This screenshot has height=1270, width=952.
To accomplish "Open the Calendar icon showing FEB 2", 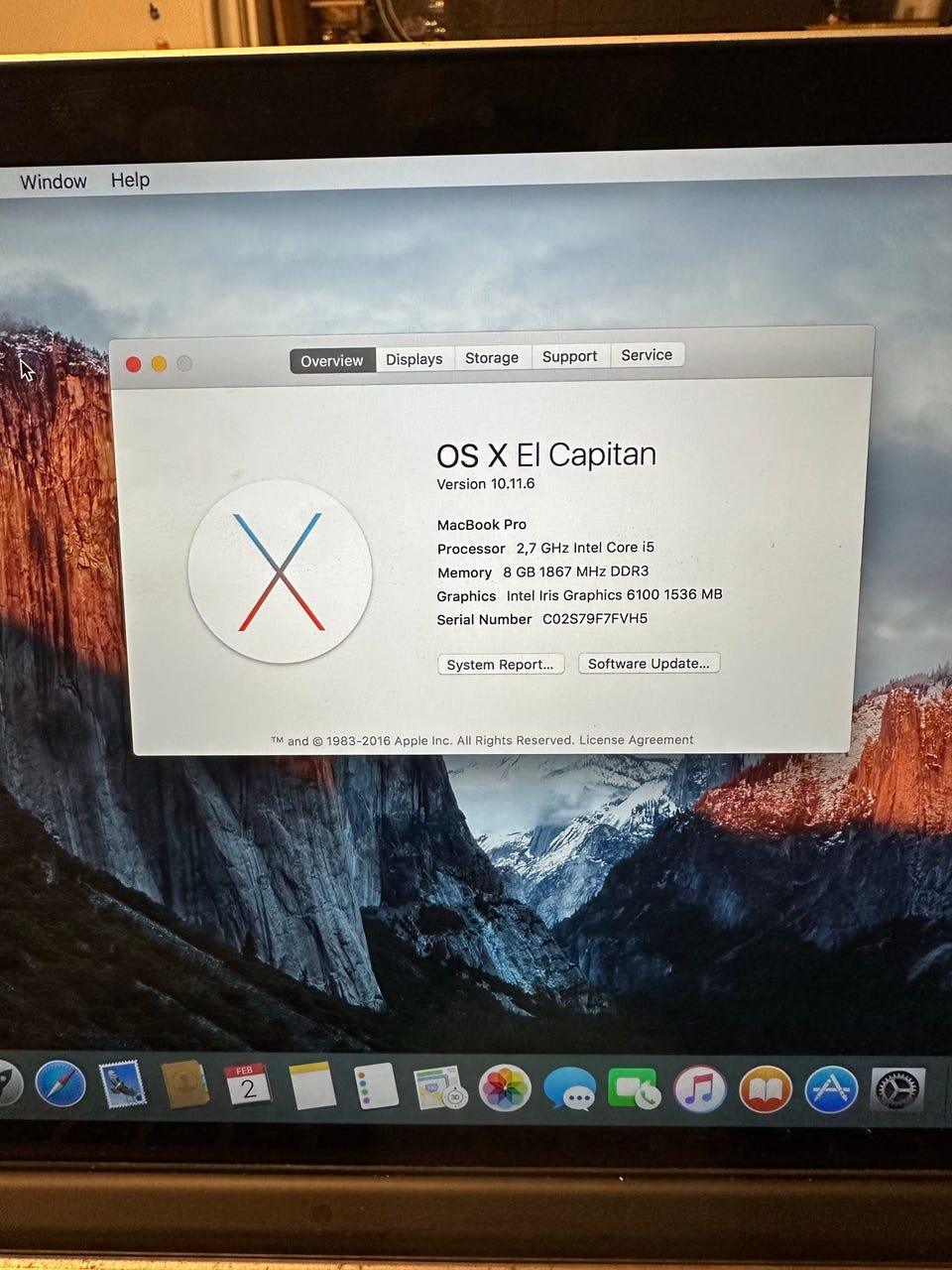I will (248, 1085).
